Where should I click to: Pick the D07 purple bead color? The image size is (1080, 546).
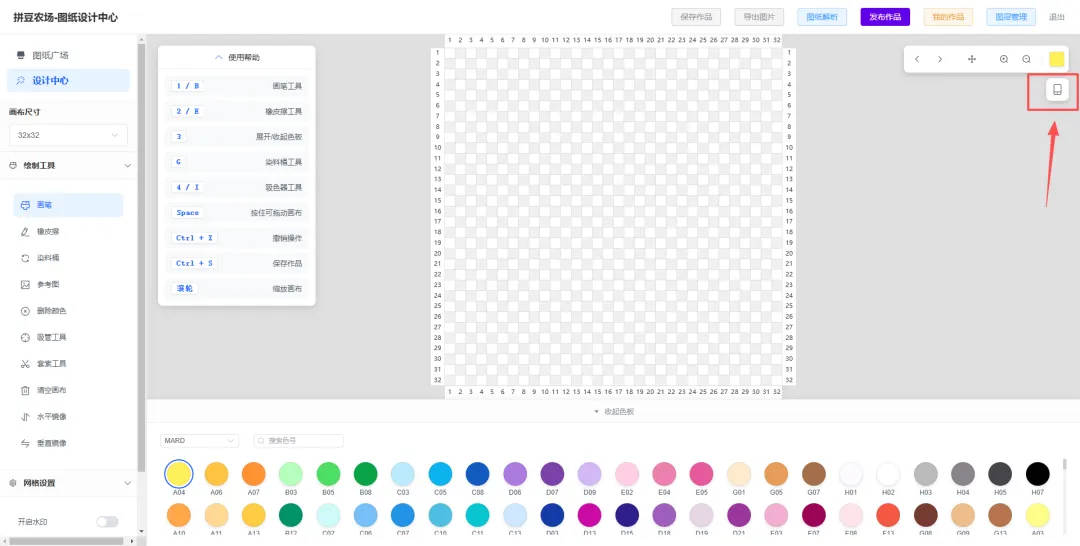[x=552, y=474]
